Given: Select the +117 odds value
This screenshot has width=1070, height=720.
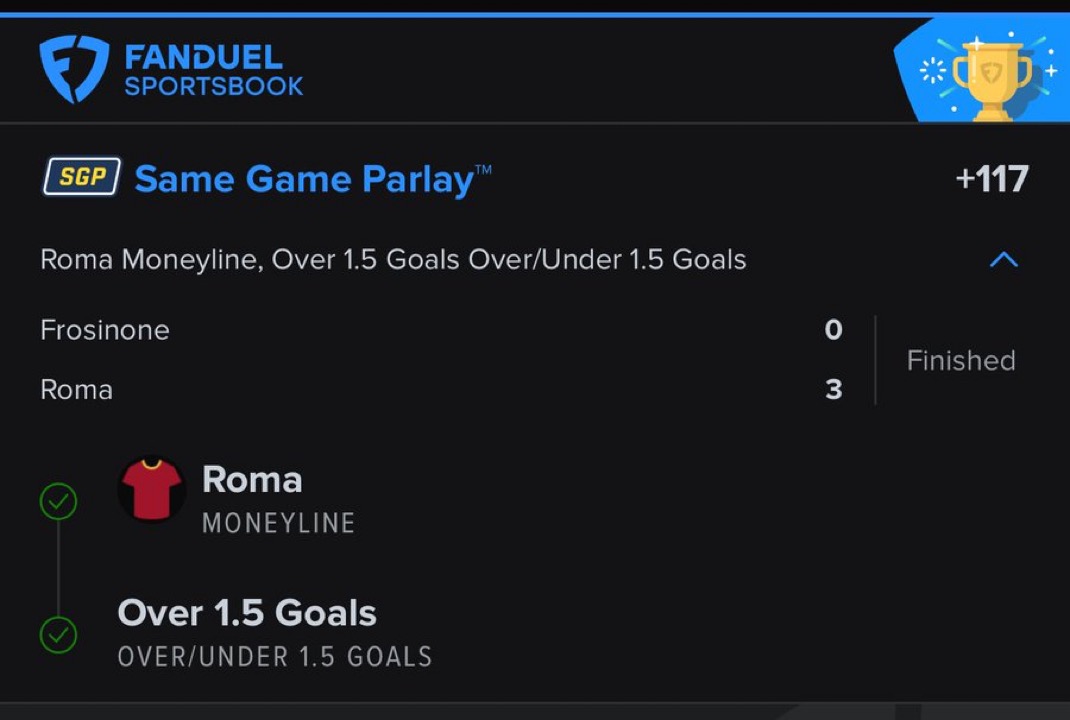Looking at the screenshot, I should [991, 179].
